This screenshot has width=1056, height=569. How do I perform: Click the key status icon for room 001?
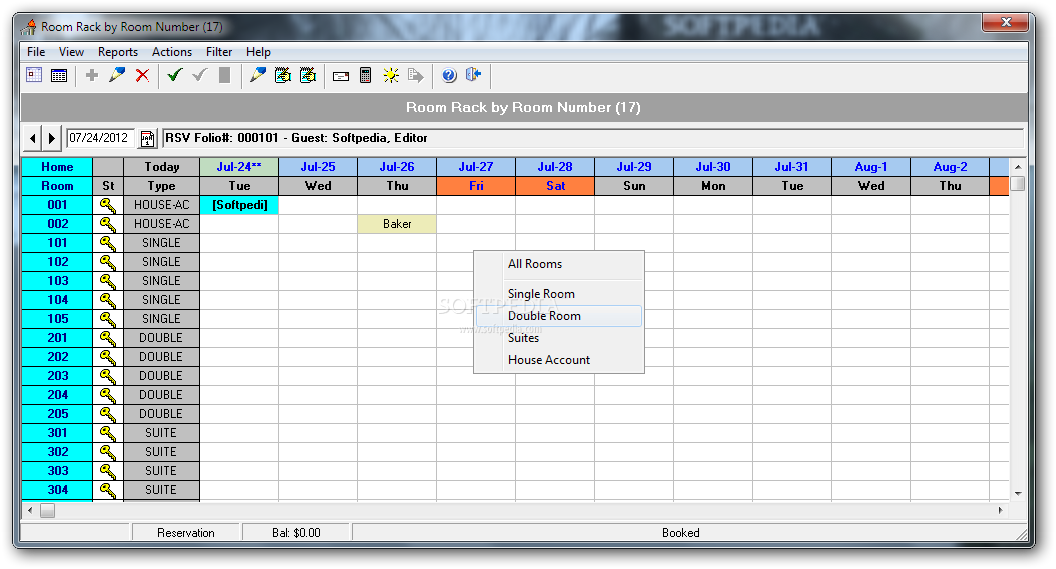[x=108, y=205]
